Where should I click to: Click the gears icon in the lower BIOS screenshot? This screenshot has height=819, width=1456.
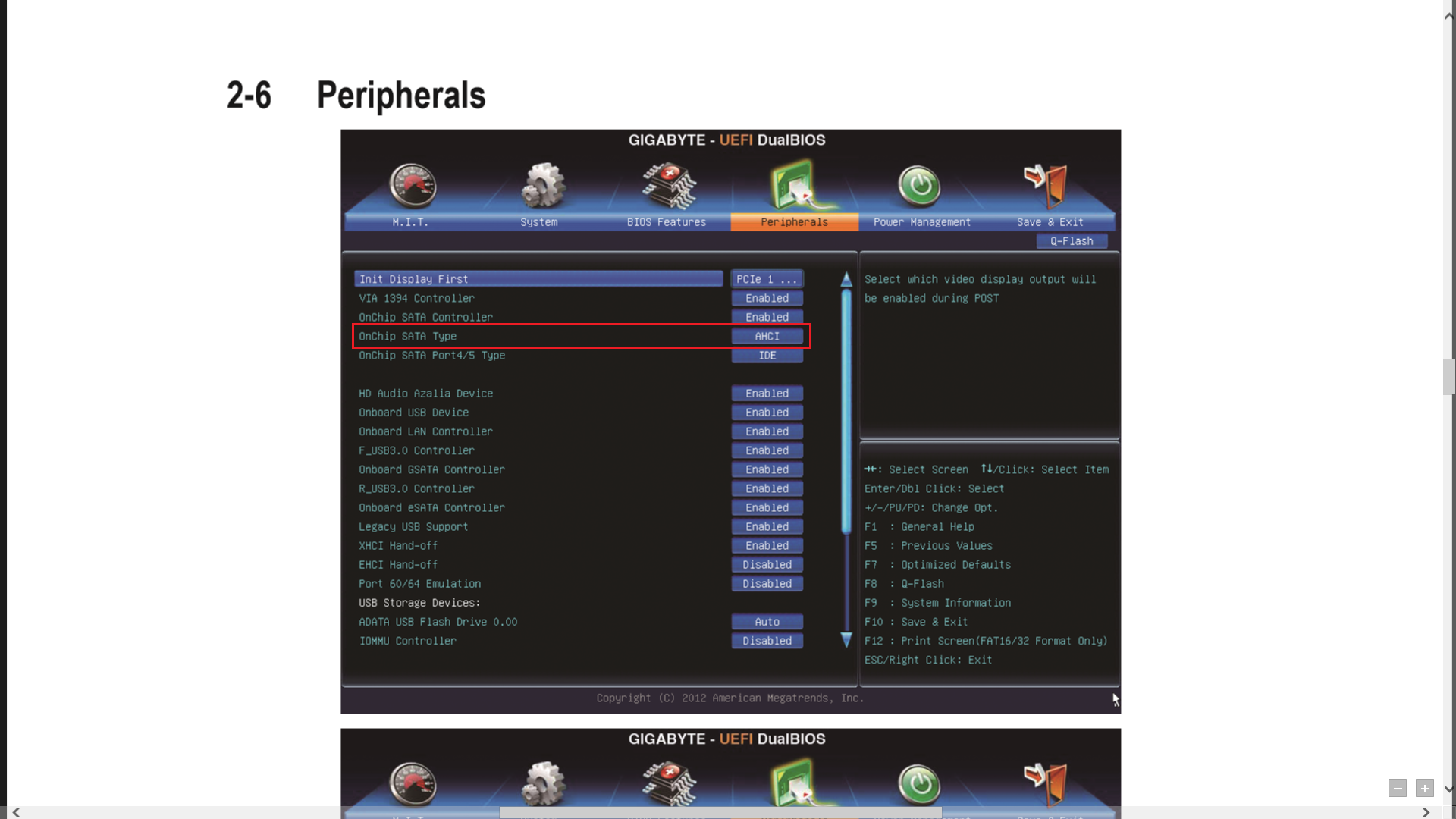pos(543,784)
